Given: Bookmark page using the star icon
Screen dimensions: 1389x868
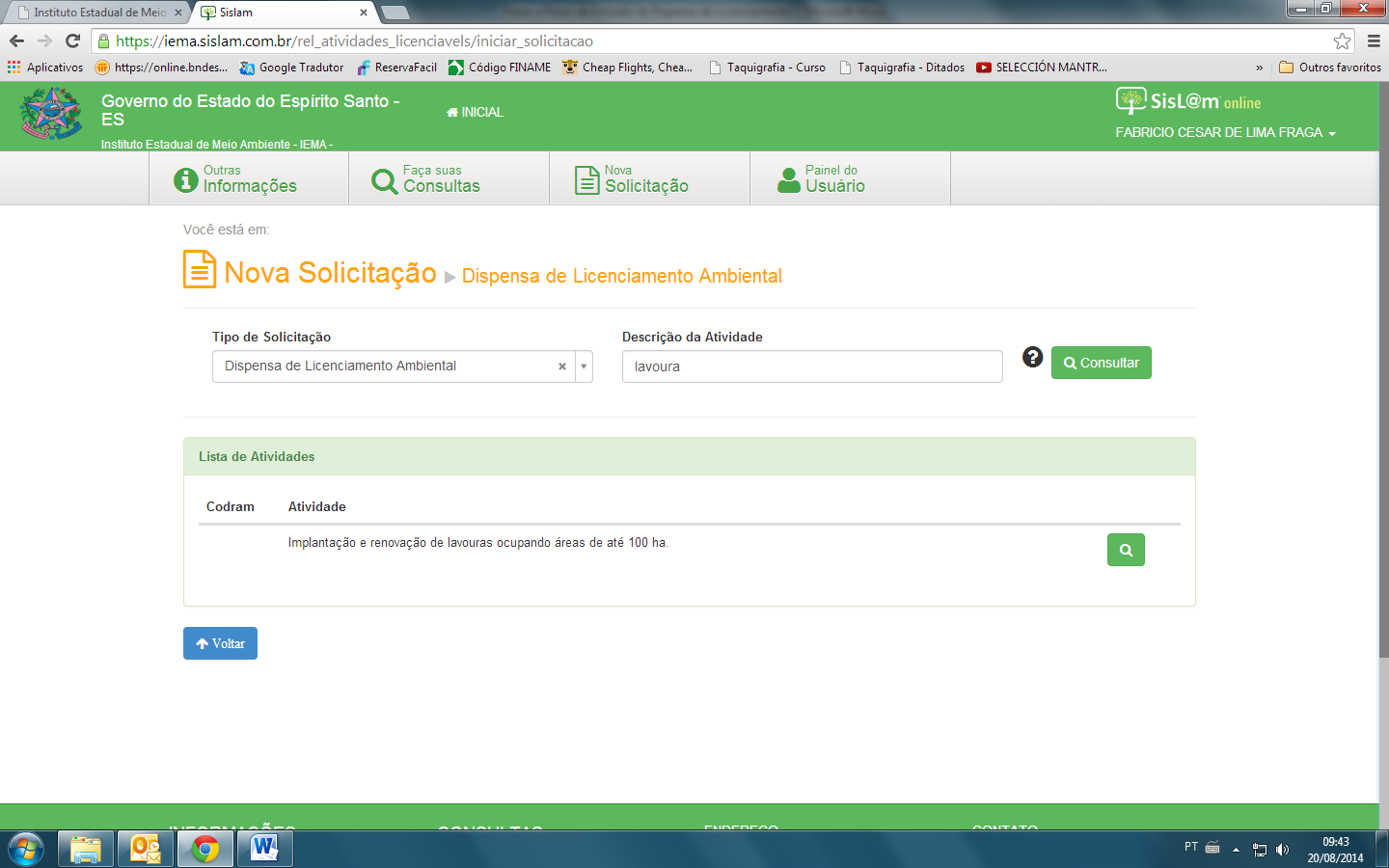Looking at the screenshot, I should [x=1342, y=41].
